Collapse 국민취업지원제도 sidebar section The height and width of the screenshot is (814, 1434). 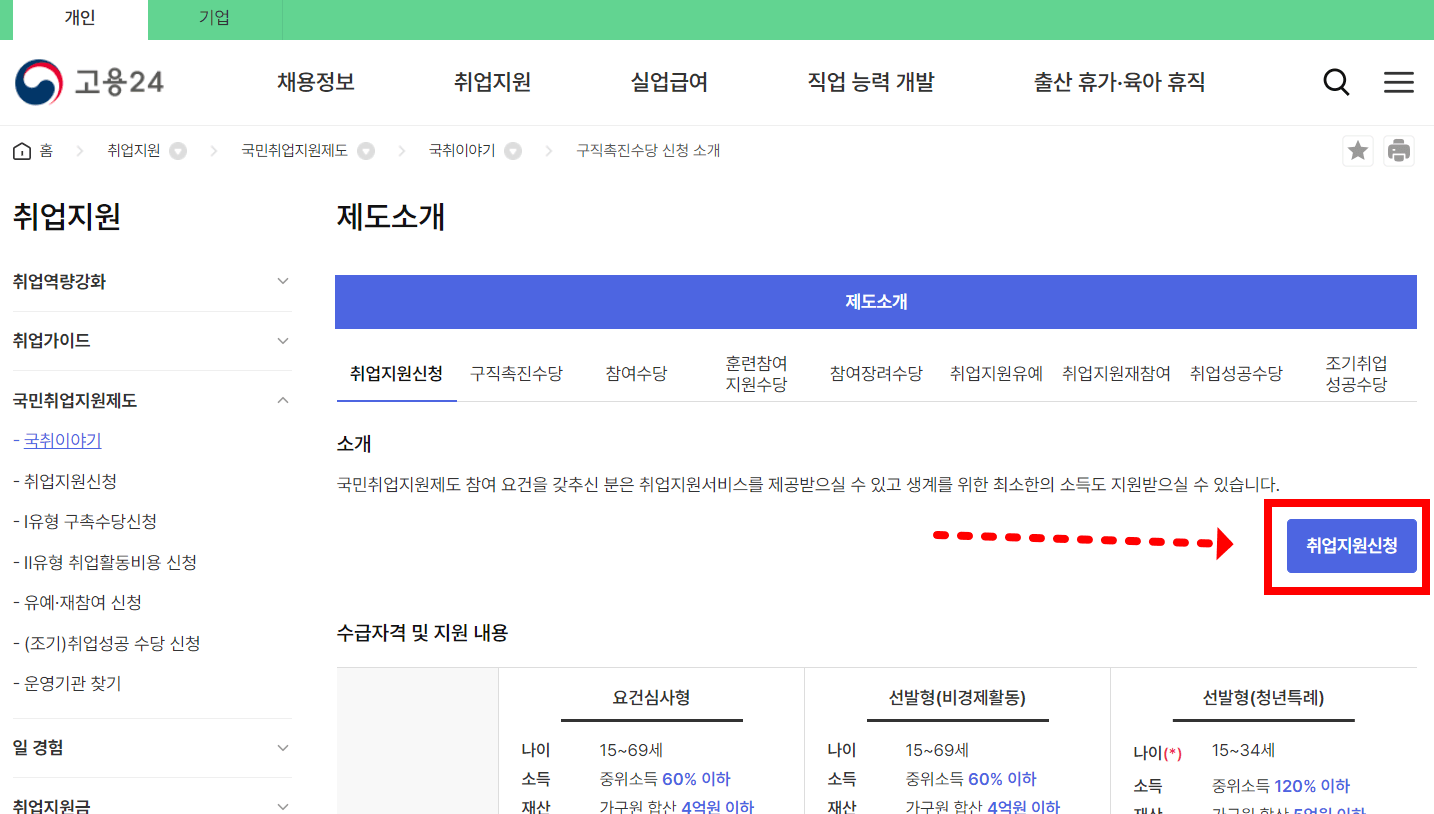152,401
